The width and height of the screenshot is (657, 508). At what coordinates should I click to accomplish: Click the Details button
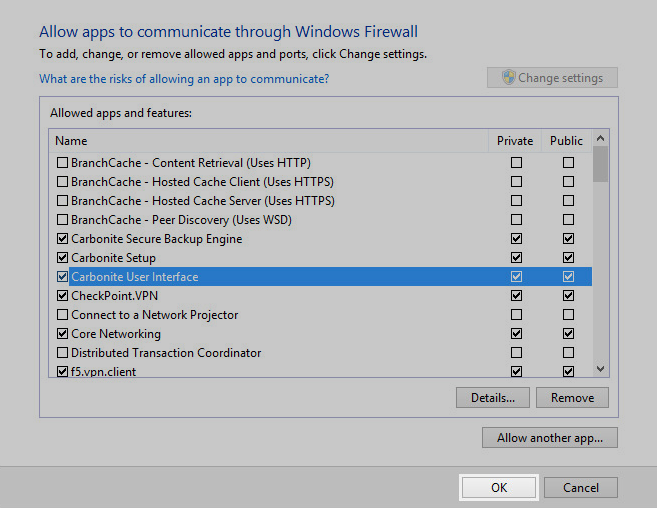[x=492, y=398]
